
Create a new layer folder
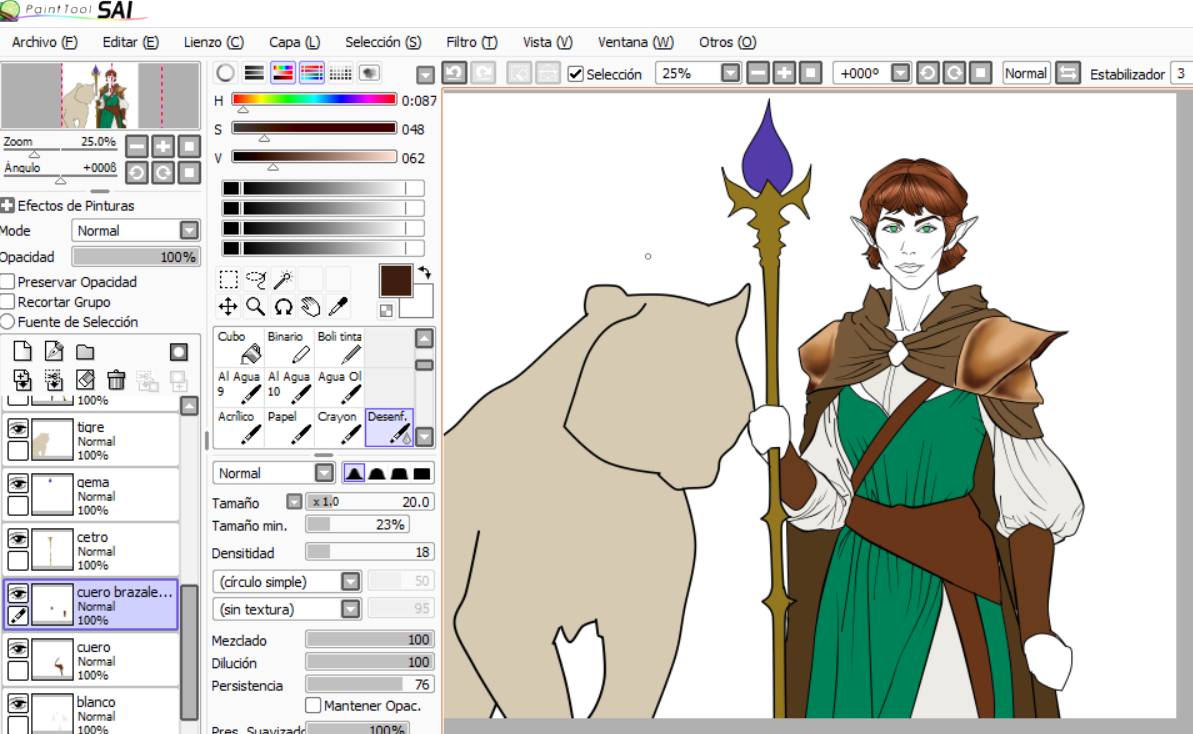coord(85,351)
